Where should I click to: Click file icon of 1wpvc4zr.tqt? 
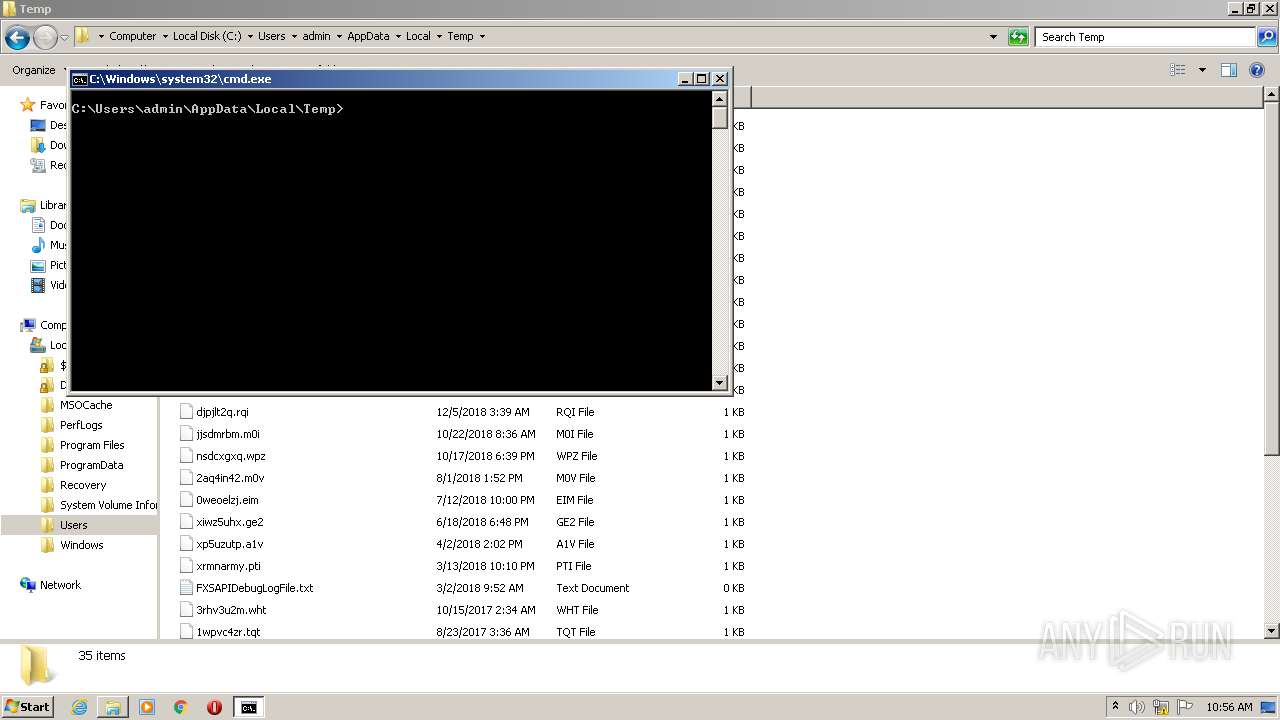186,631
